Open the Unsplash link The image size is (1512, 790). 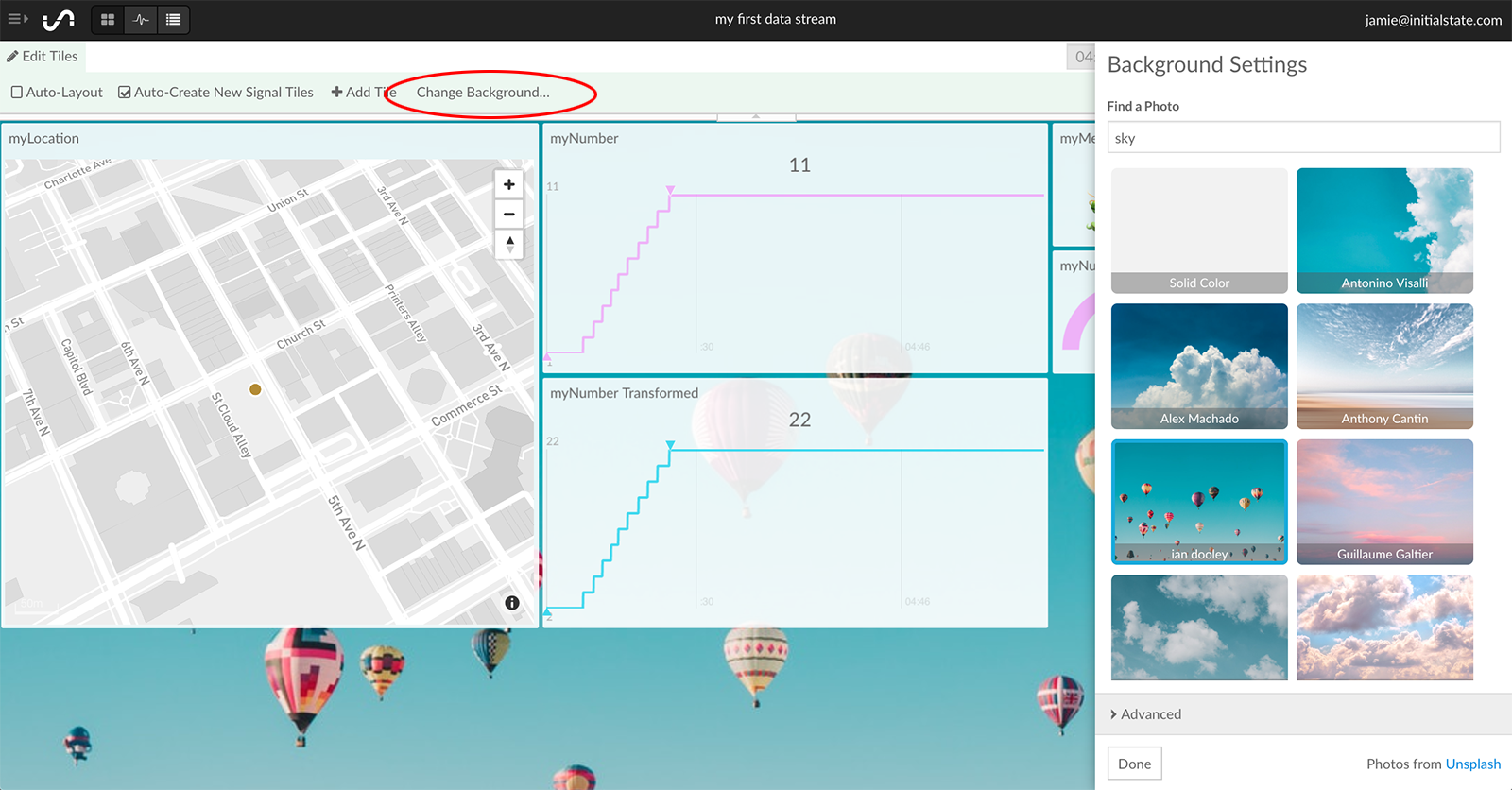pos(1472,764)
